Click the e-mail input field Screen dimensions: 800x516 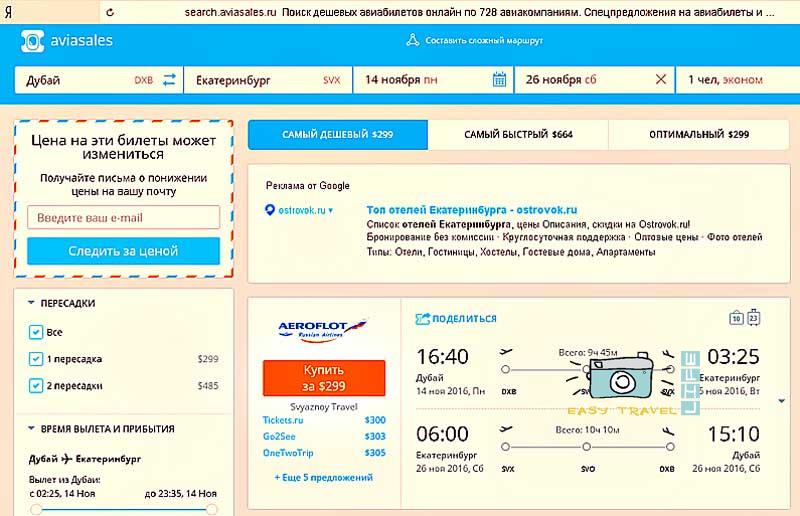pos(123,217)
